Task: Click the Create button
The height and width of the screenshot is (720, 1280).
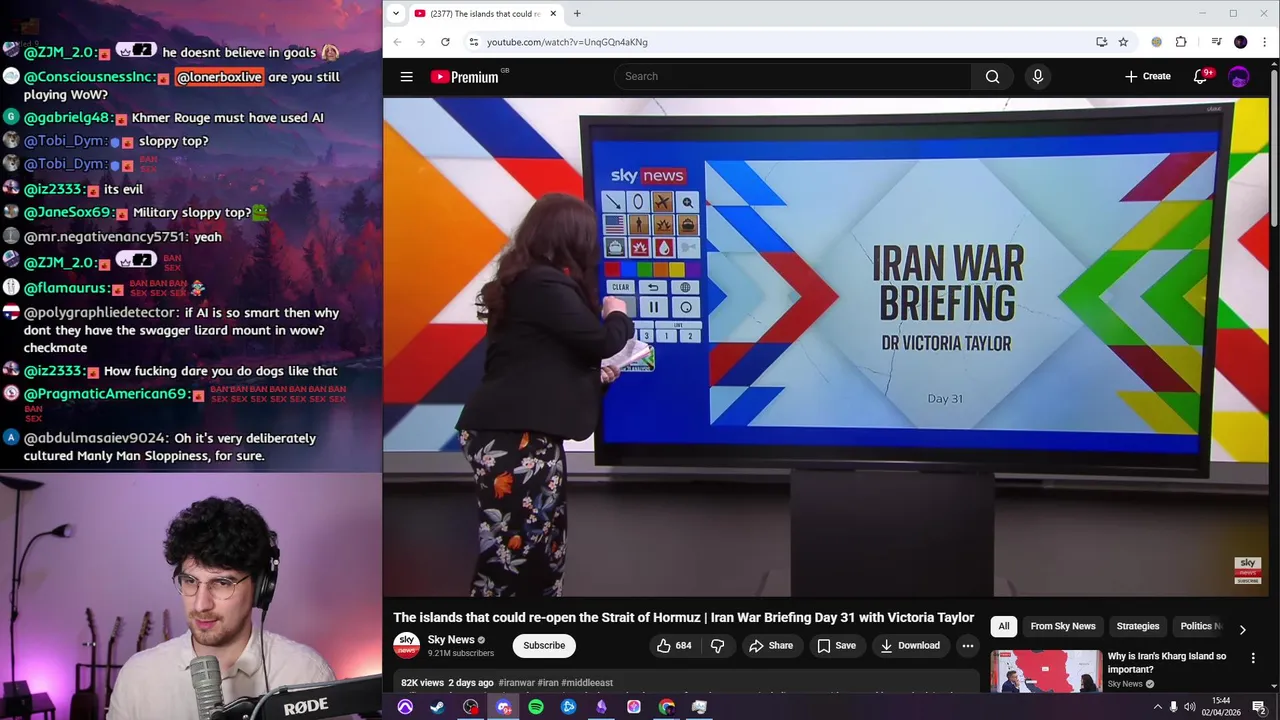Action: pos(1148,76)
